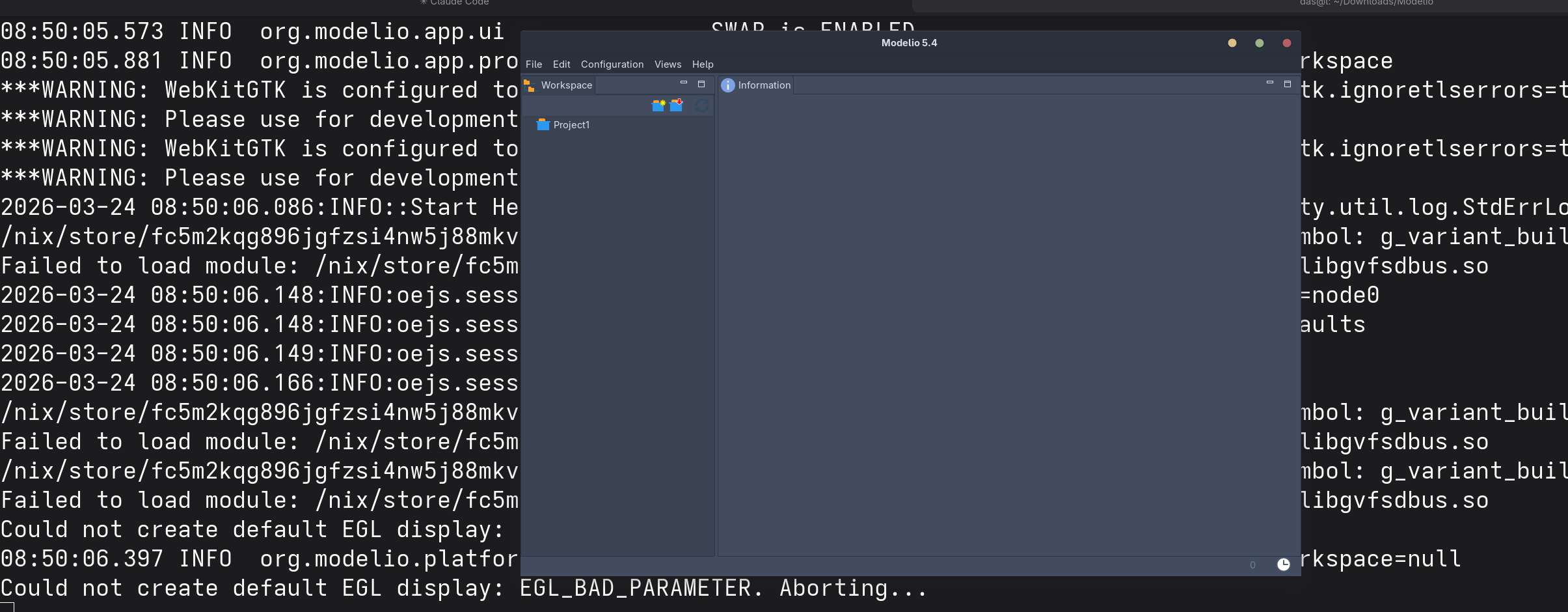Minimize the Workspace panel
Screen dimensions: 1568x612
pyautogui.click(x=684, y=83)
